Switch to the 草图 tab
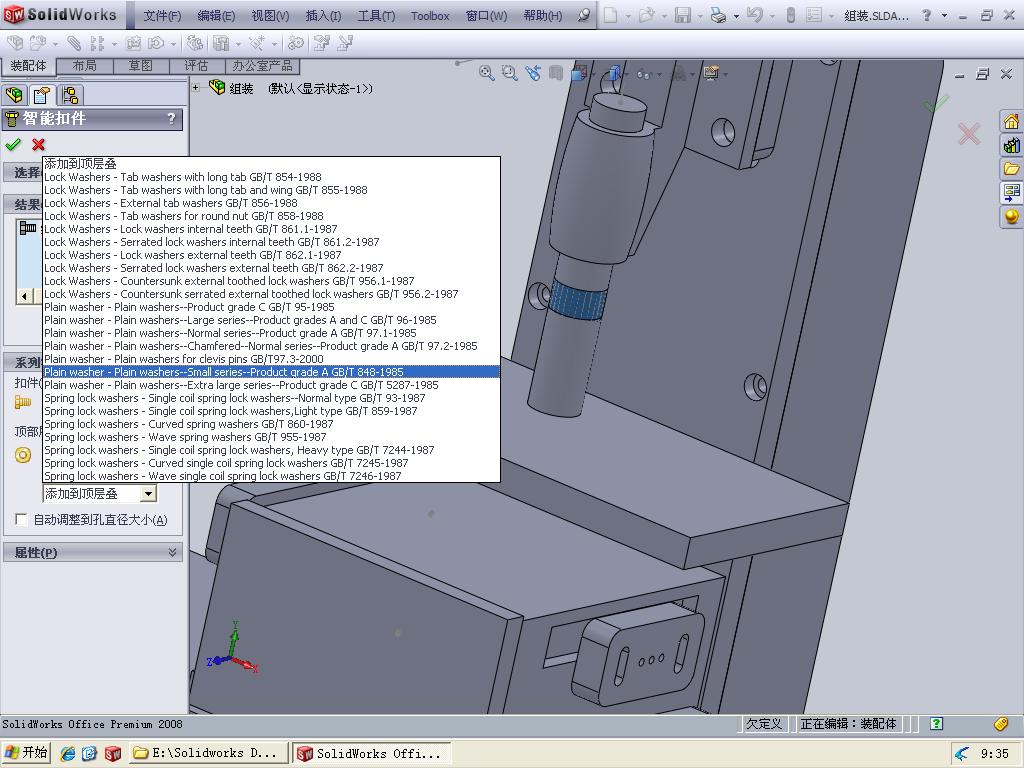 (140, 66)
